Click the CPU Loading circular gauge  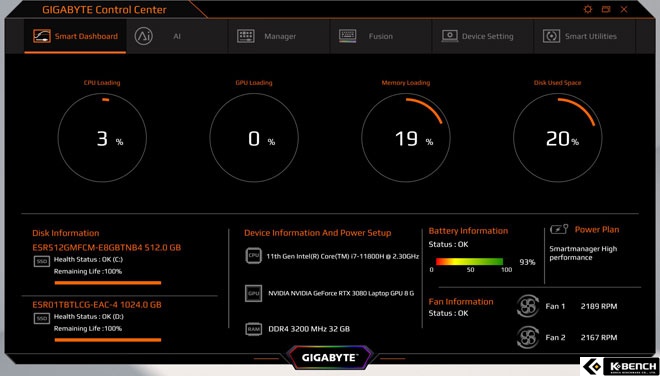pyautogui.click(x=102, y=138)
